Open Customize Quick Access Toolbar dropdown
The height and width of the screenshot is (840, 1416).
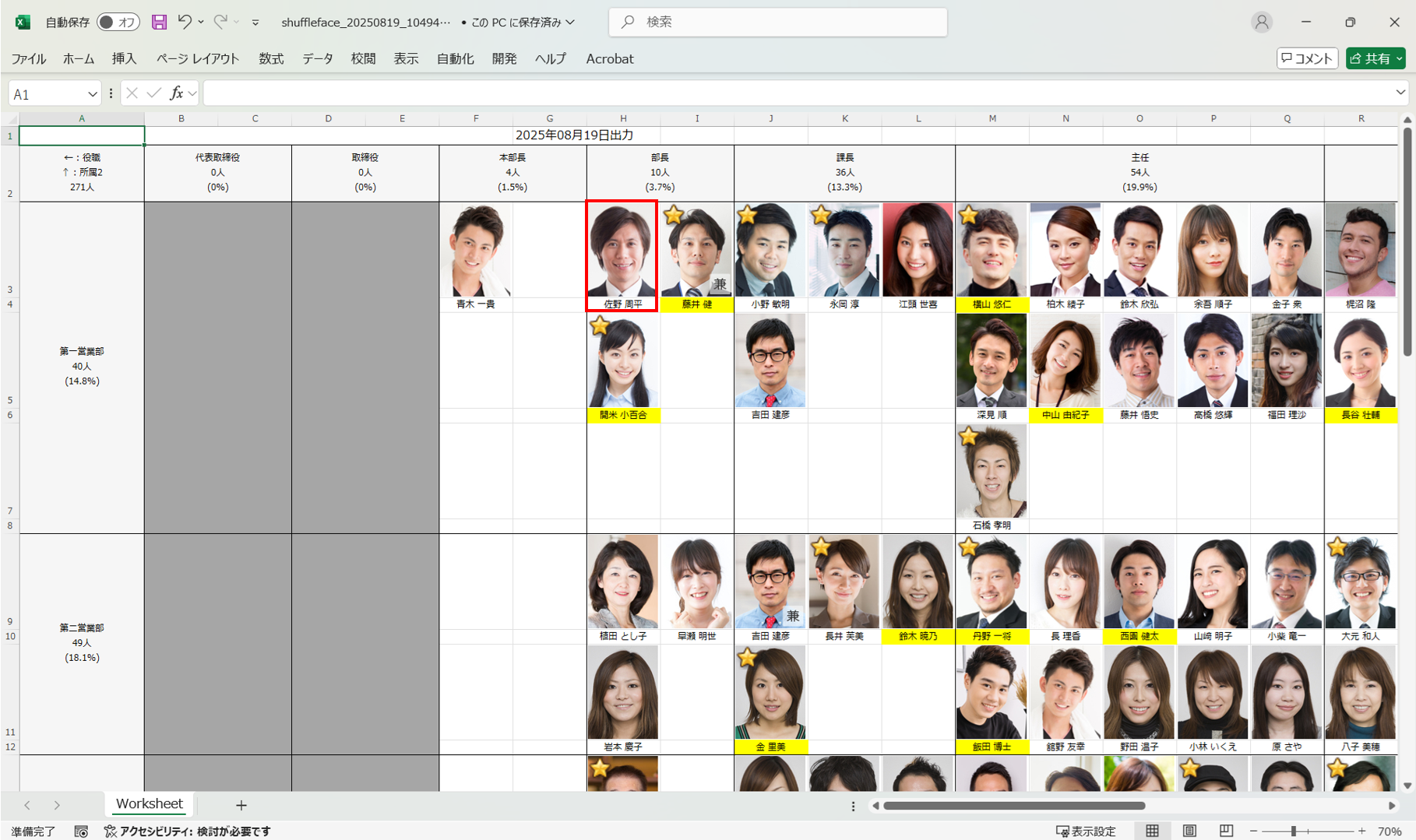coord(255,23)
